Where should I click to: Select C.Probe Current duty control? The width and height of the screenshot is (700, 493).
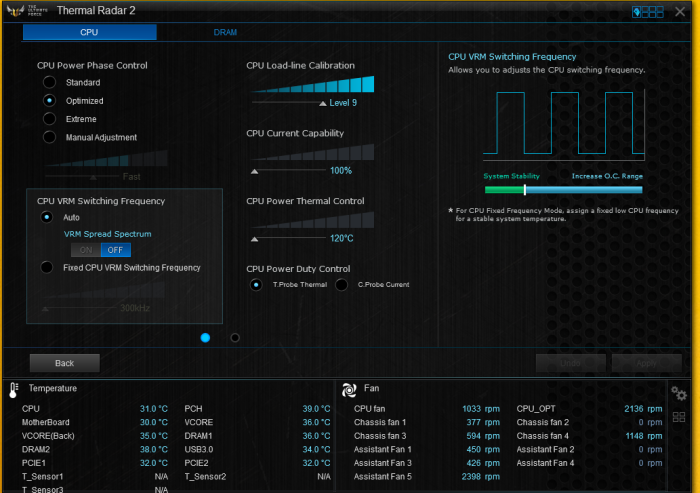[342, 284]
